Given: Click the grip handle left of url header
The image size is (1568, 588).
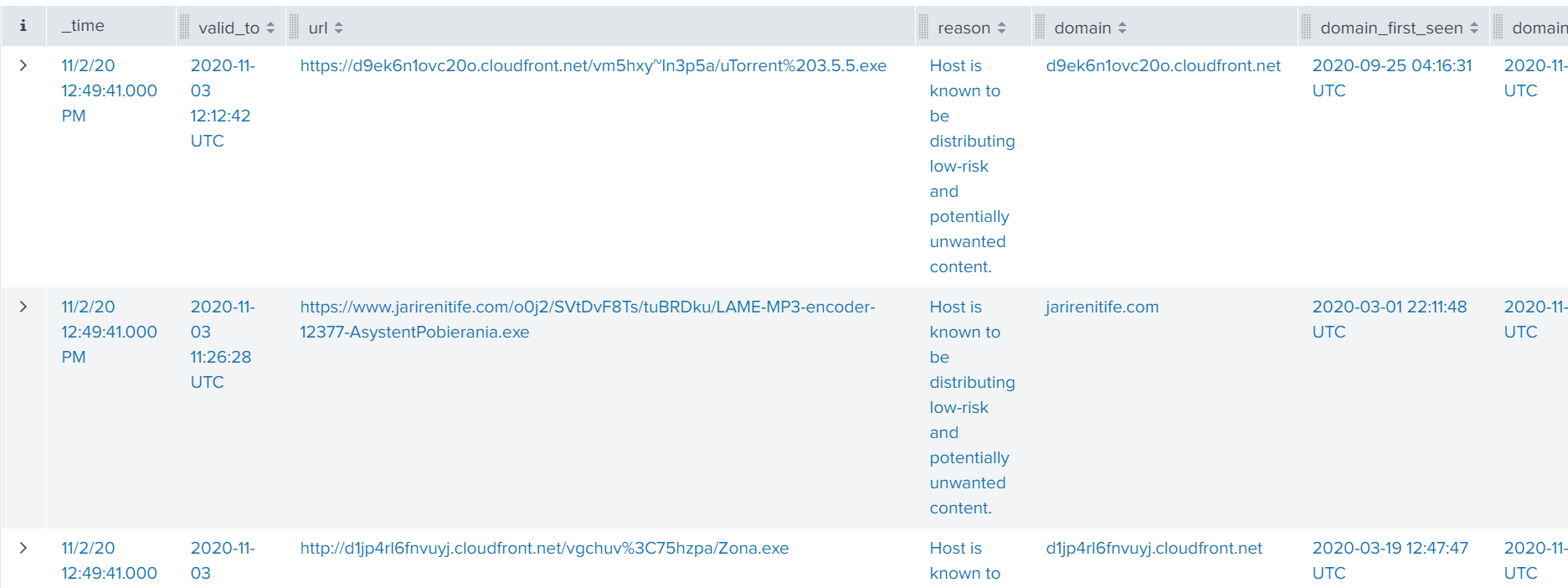Looking at the screenshot, I should point(294,28).
